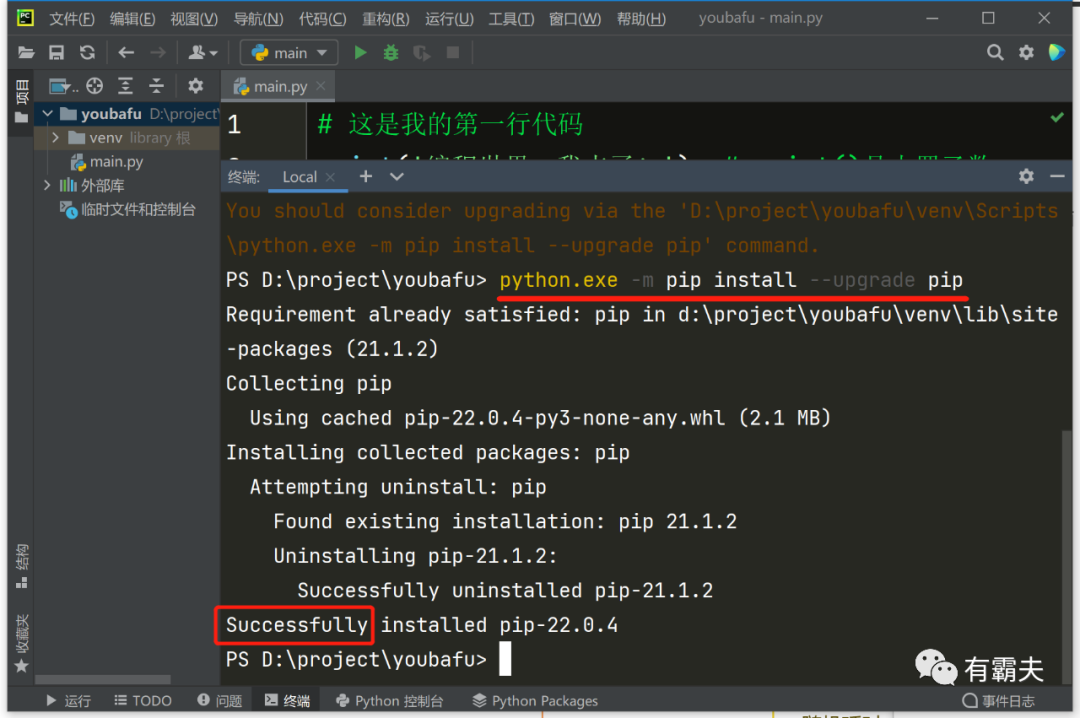Viewport: 1080px width, 718px height.
Task: Start debugging with the bug icon
Action: [391, 53]
